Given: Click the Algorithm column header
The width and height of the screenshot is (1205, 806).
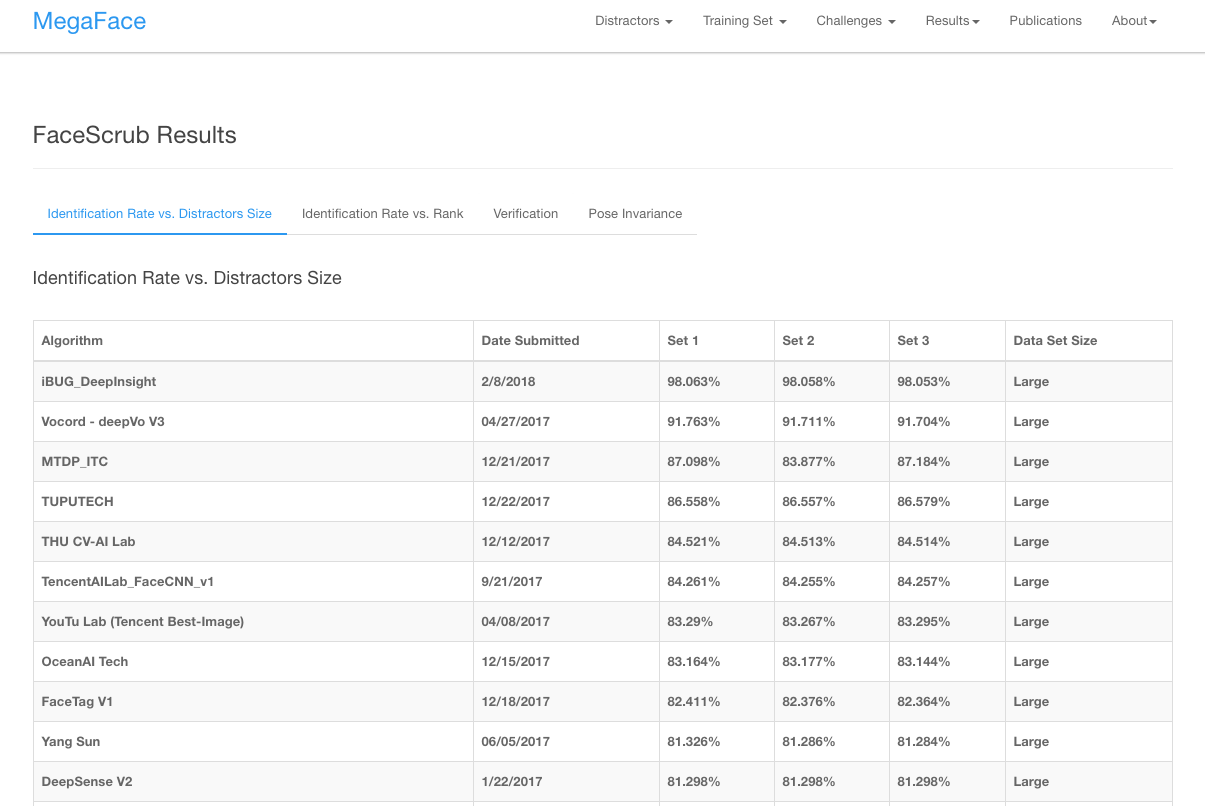Looking at the screenshot, I should pos(72,341).
